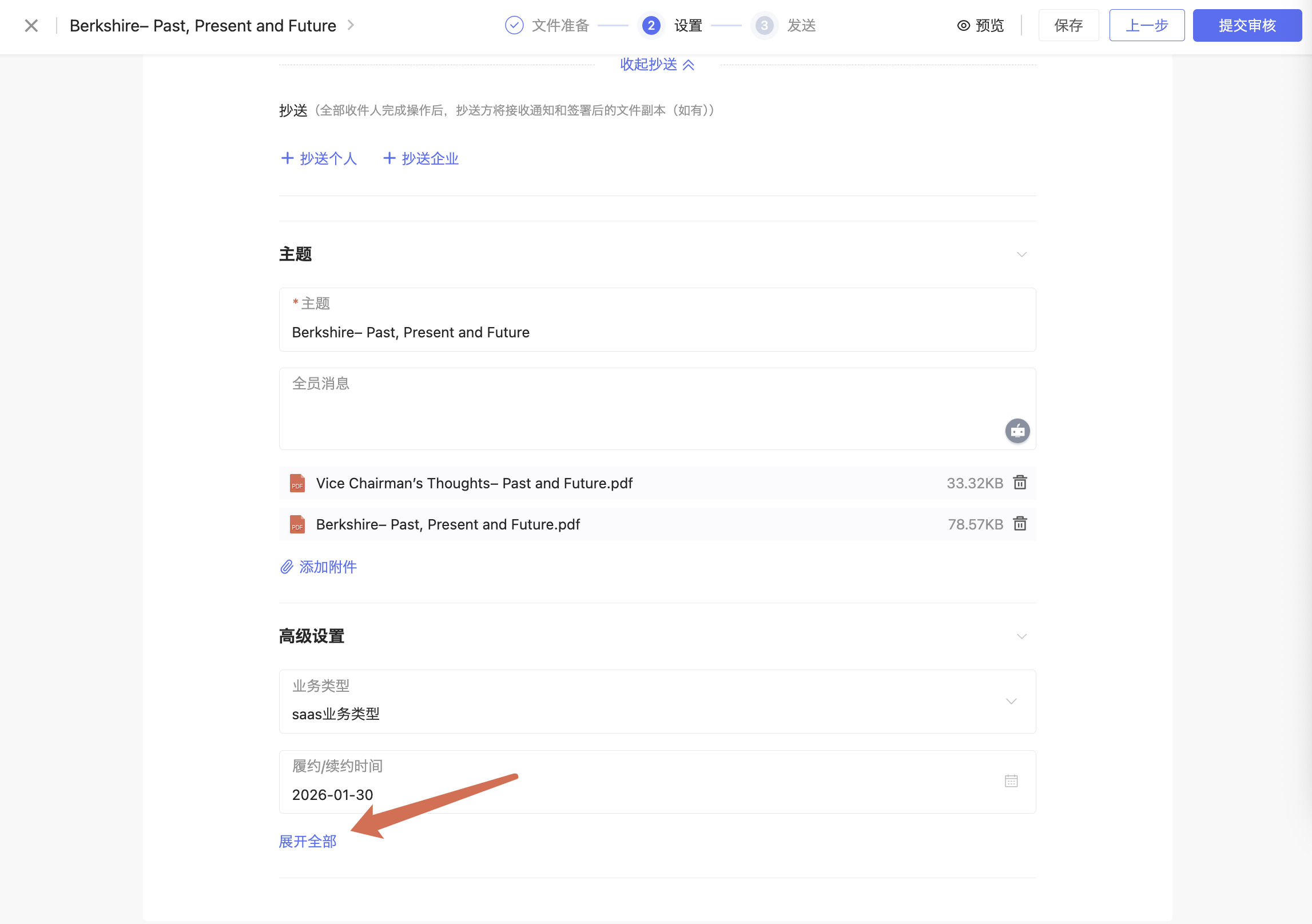
Task: Collapse the 主题 section chevron
Action: (x=1021, y=254)
